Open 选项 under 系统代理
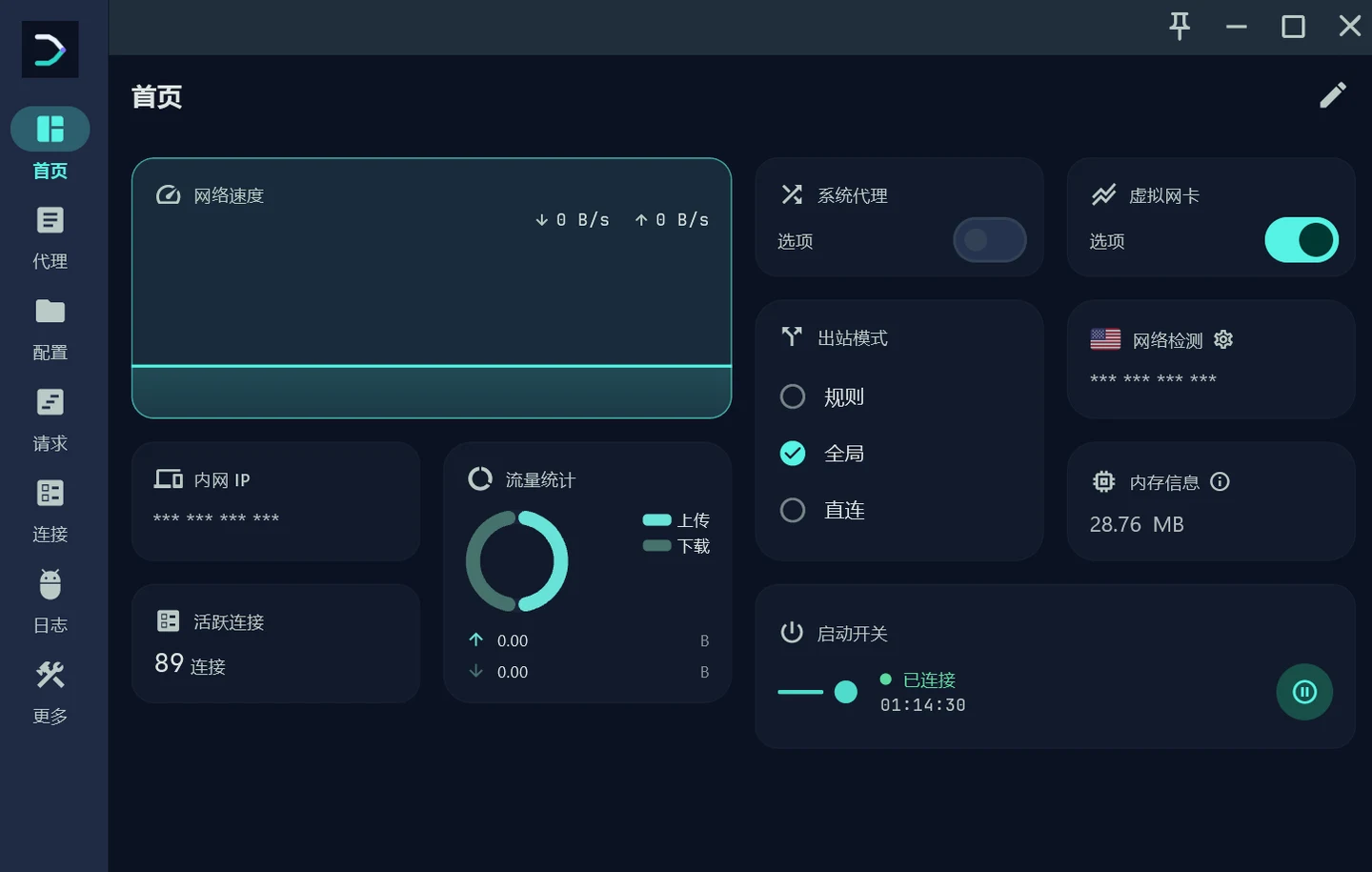The height and width of the screenshot is (872, 1372). (x=796, y=241)
